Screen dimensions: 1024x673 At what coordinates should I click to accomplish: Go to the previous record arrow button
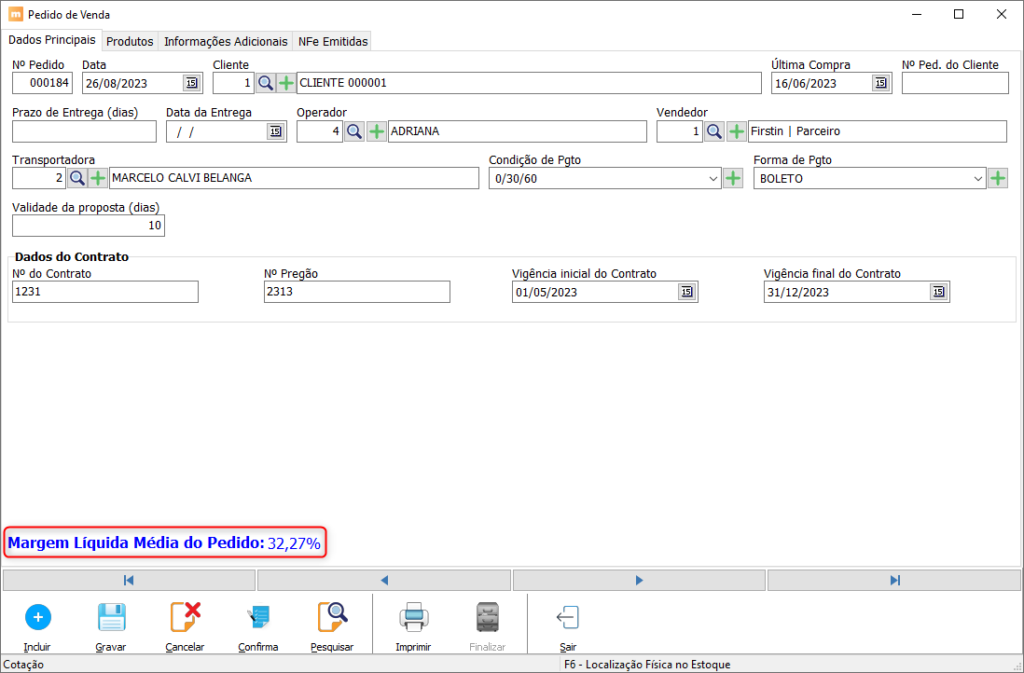coord(384,580)
